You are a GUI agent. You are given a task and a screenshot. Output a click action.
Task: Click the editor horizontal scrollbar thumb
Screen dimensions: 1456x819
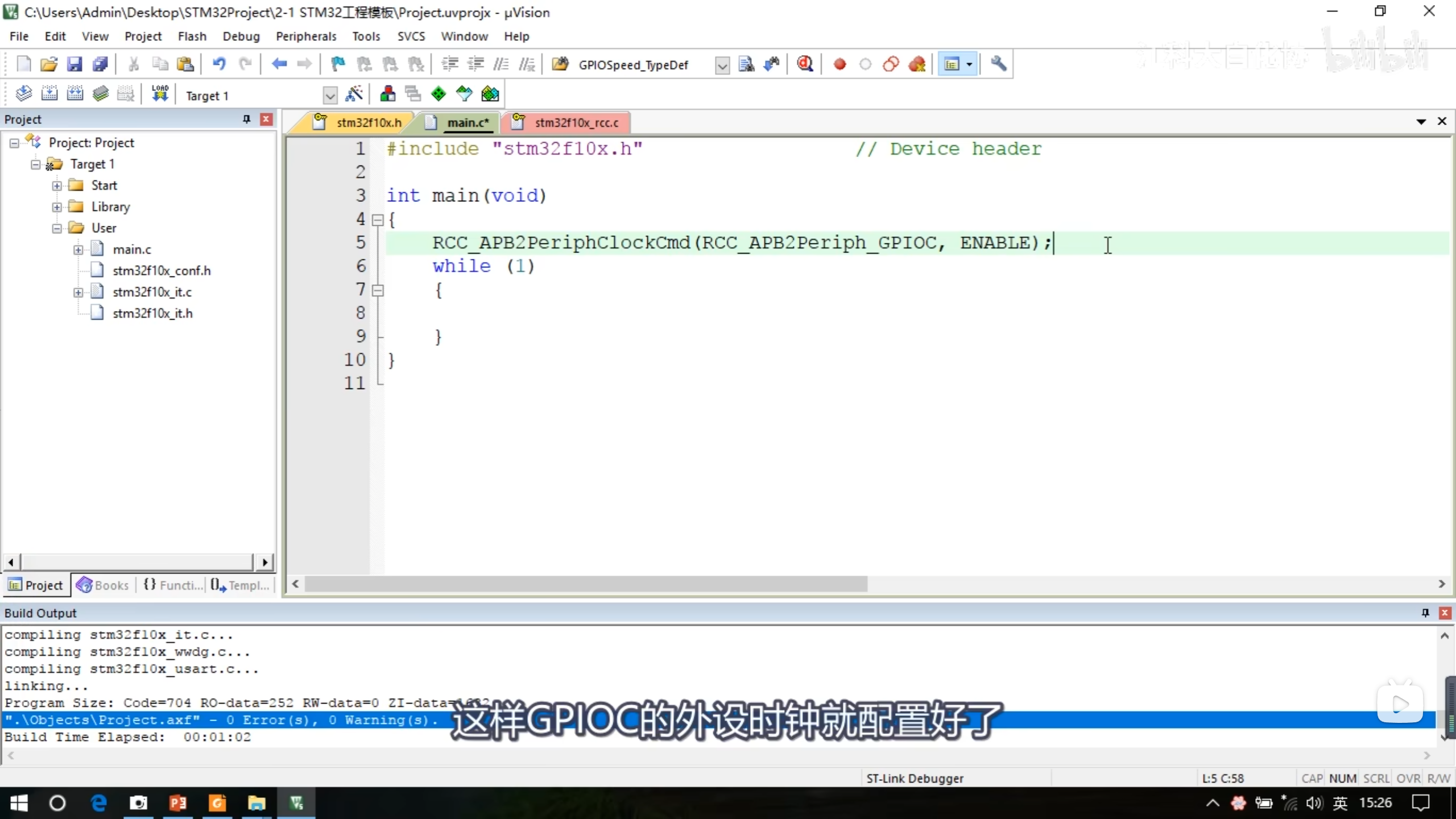[x=586, y=584]
